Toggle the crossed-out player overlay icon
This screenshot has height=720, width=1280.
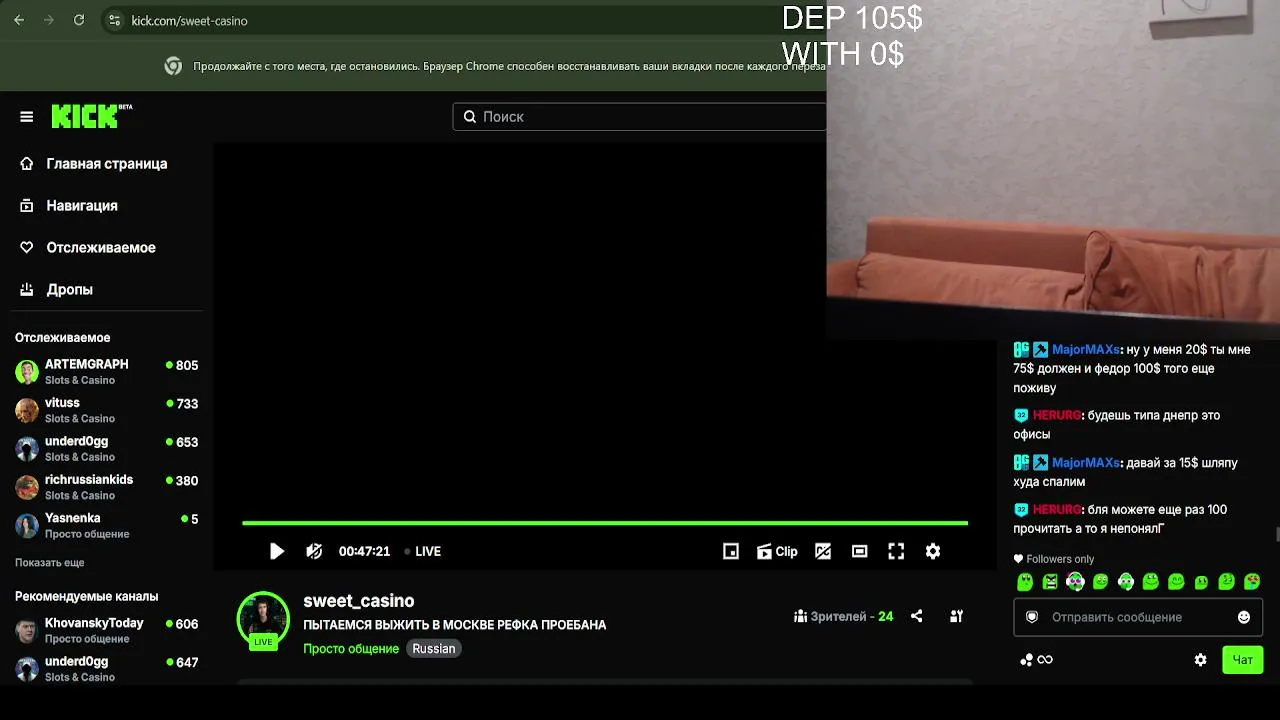click(x=823, y=551)
